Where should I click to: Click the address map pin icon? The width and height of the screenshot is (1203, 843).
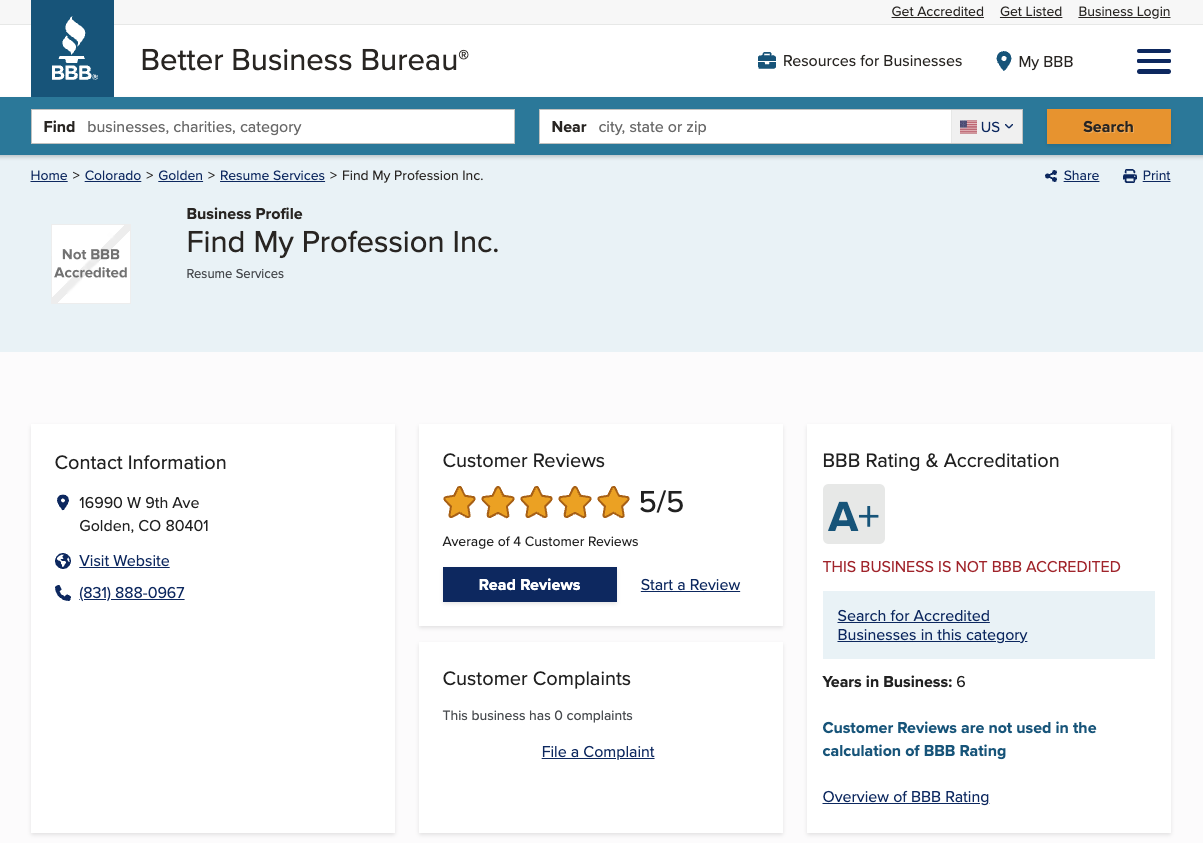click(x=63, y=503)
